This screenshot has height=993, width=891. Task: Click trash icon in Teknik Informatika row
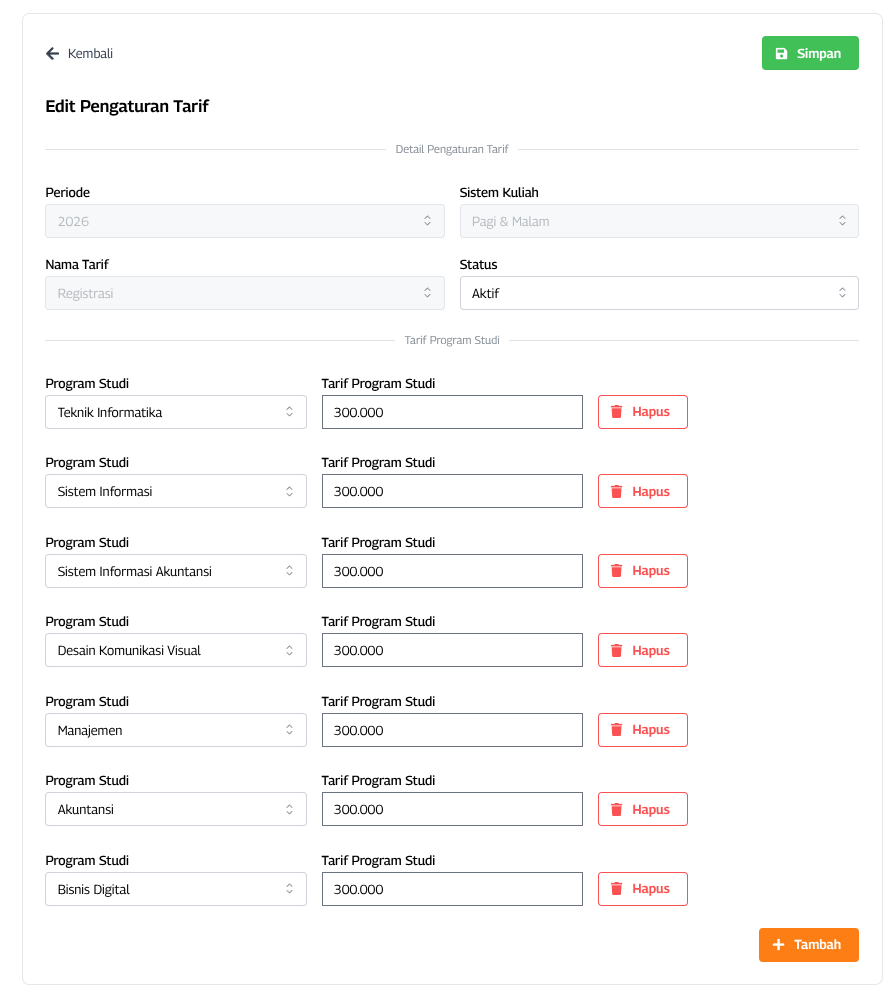point(617,412)
